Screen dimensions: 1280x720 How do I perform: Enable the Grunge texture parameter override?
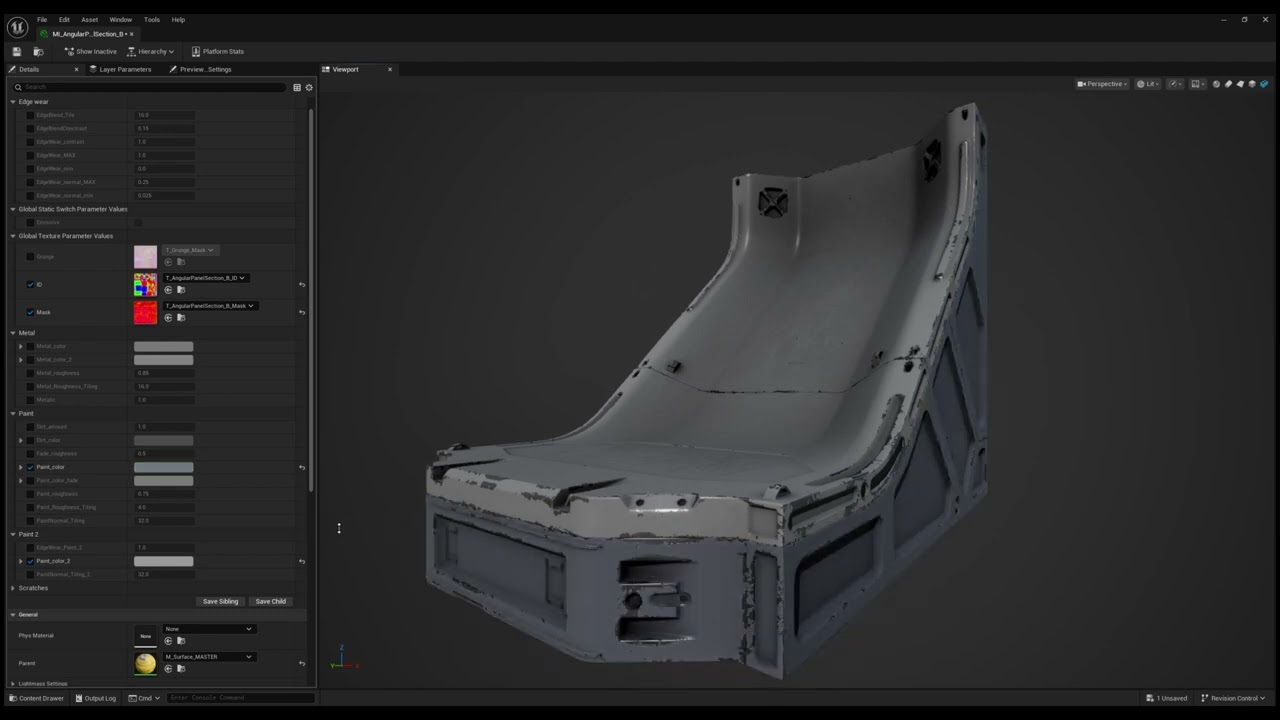[x=30, y=256]
